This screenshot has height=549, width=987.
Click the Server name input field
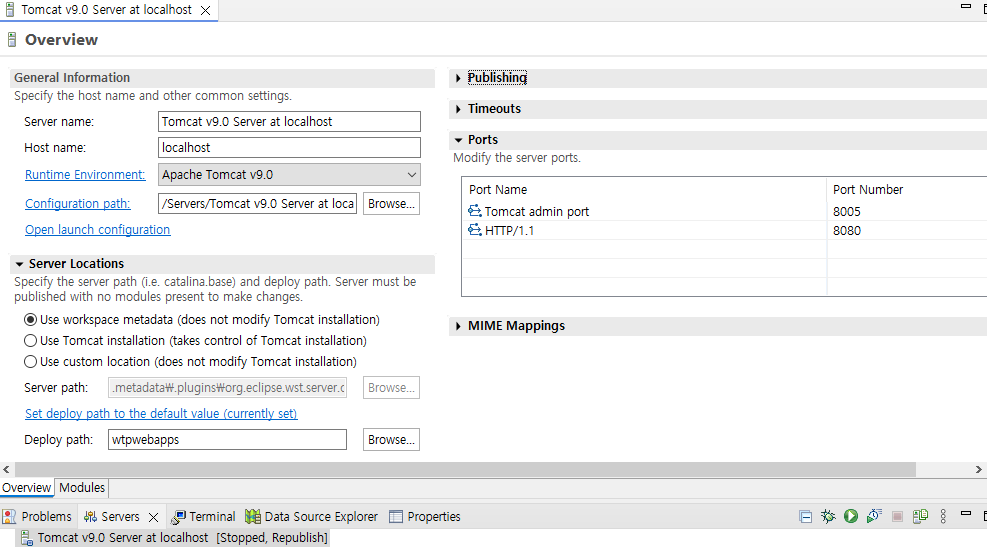(289, 122)
